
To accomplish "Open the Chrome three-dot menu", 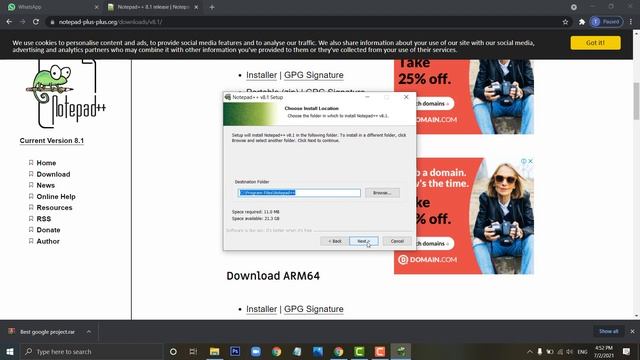I will [x=631, y=22].
